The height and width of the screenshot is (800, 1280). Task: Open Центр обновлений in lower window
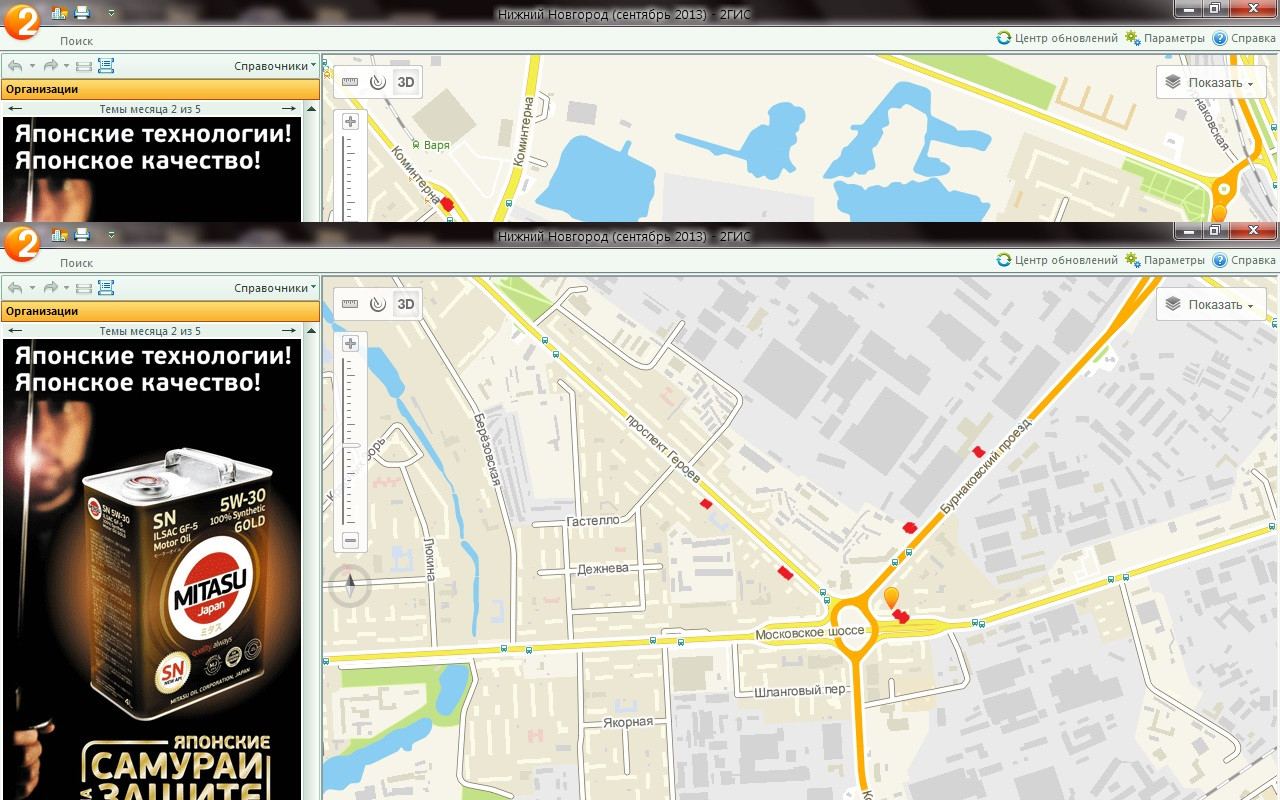click(x=1057, y=260)
